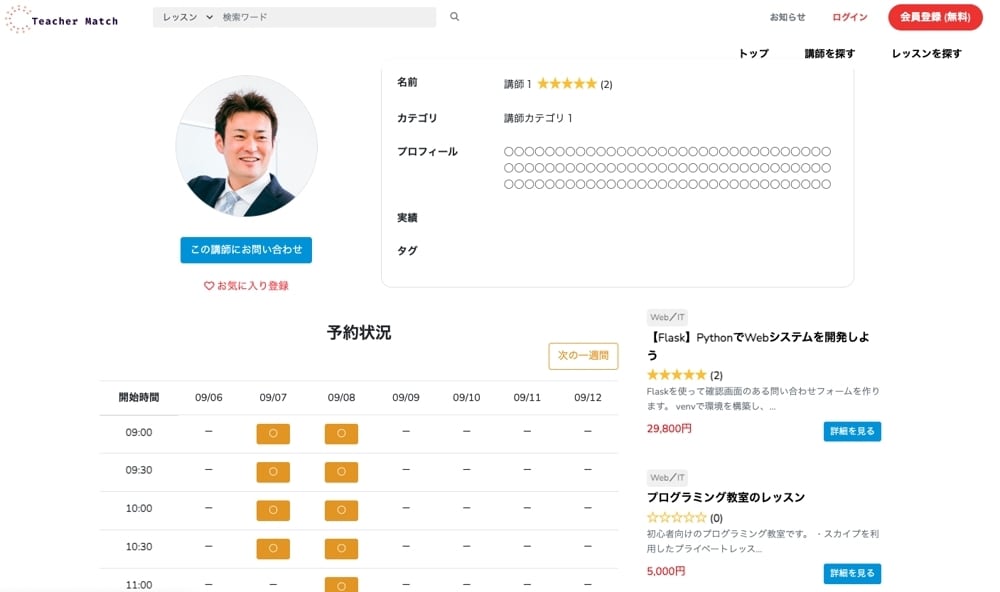Viewport: 1000px width, 592px height.
Task: Go to the トップ menu item
Action: coord(753,54)
